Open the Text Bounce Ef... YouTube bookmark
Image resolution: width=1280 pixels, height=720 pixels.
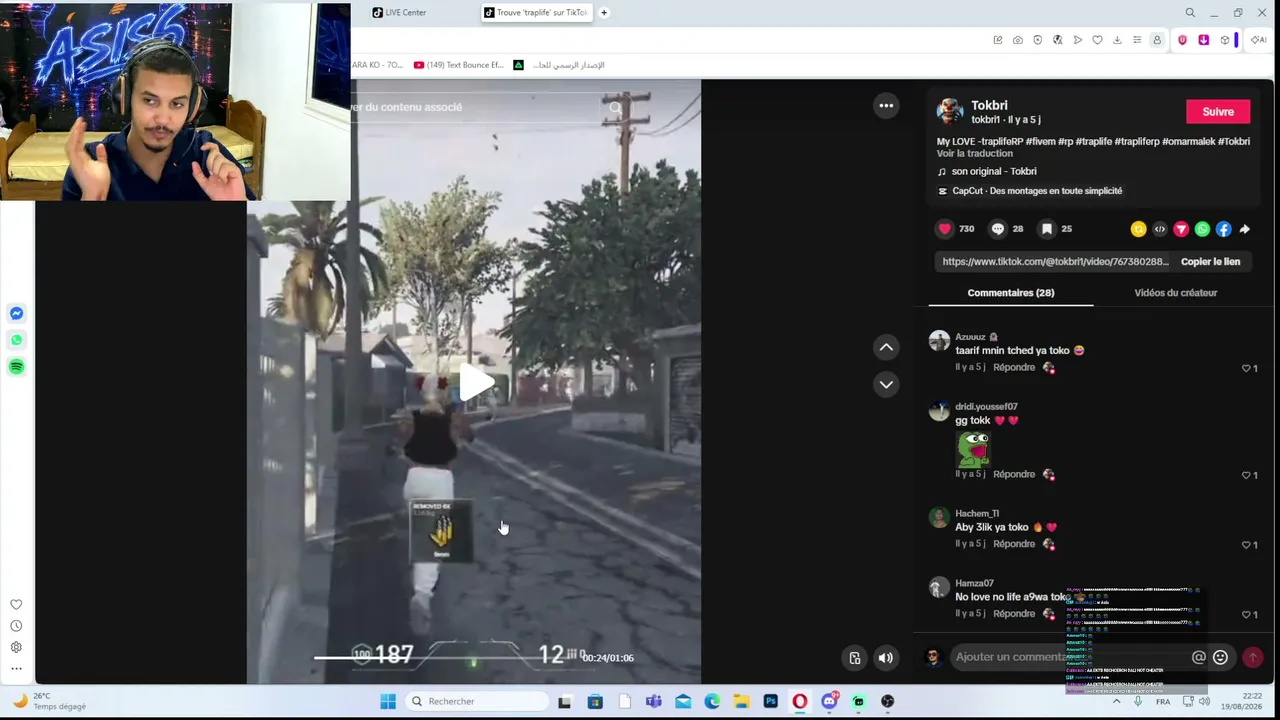[x=458, y=65]
